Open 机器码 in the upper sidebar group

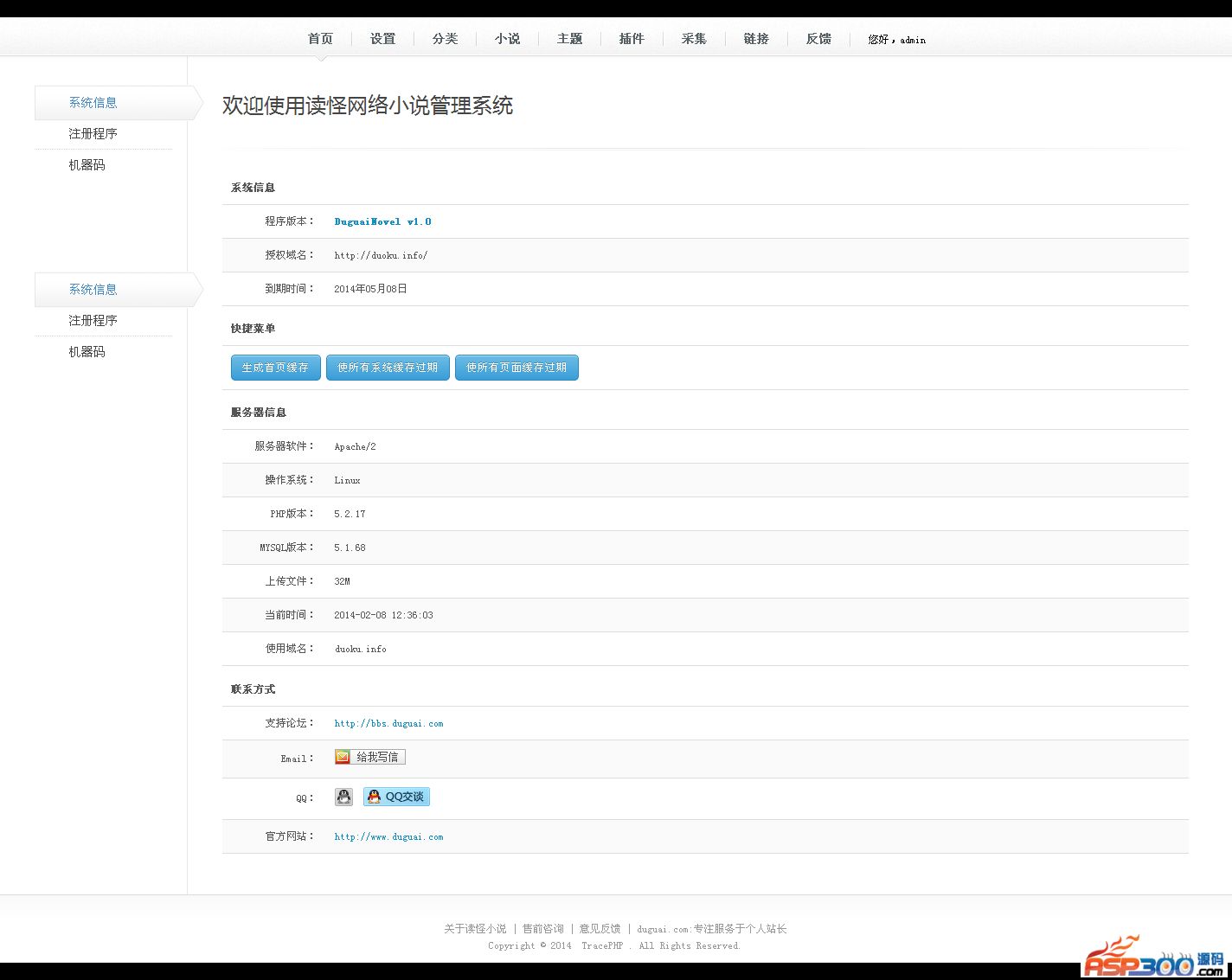pyautogui.click(x=87, y=165)
